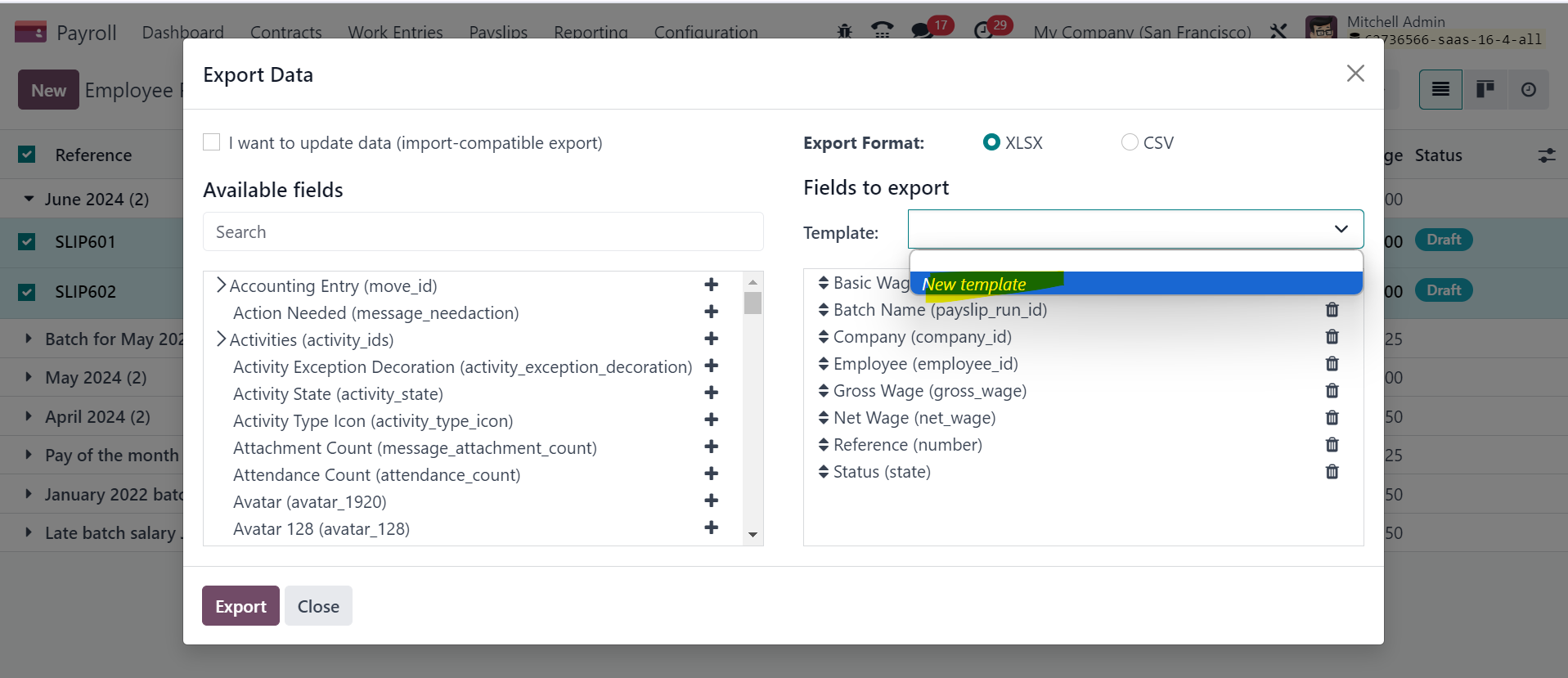The height and width of the screenshot is (678, 1568).
Task: Open the Payslips menu
Action: pyautogui.click(x=498, y=32)
